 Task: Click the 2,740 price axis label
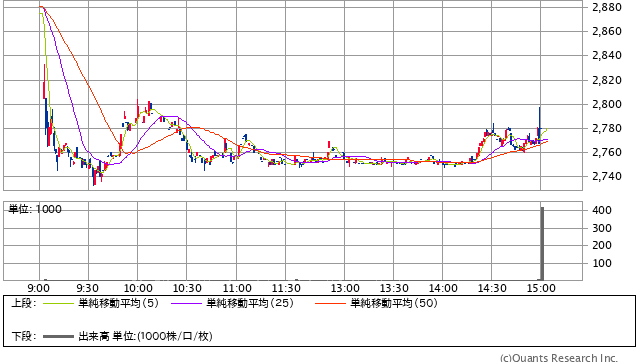(x=607, y=177)
